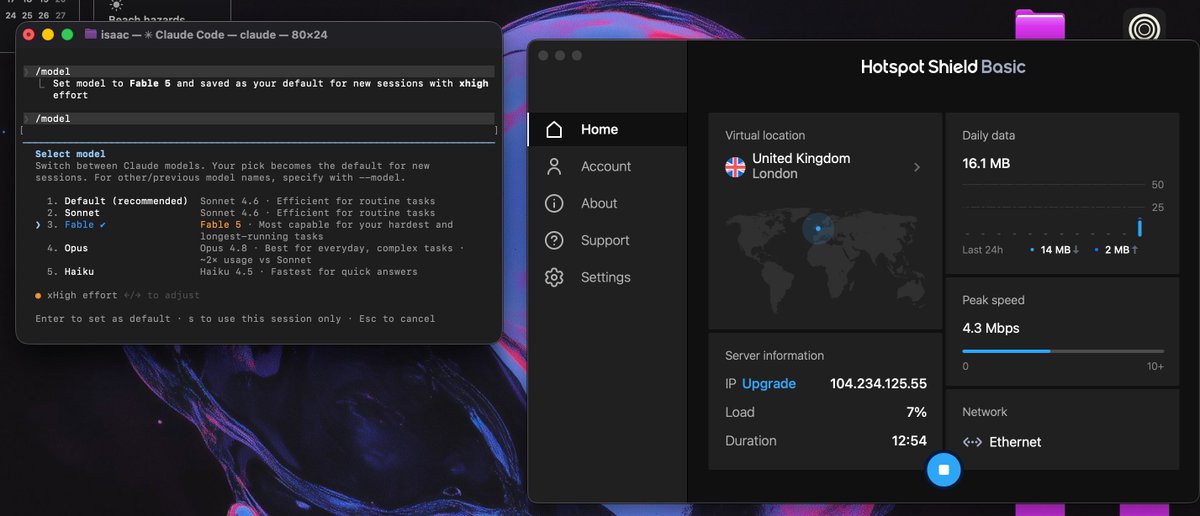Expand virtual location list chevron
Screen dimensions: 1200x516
coord(917,167)
